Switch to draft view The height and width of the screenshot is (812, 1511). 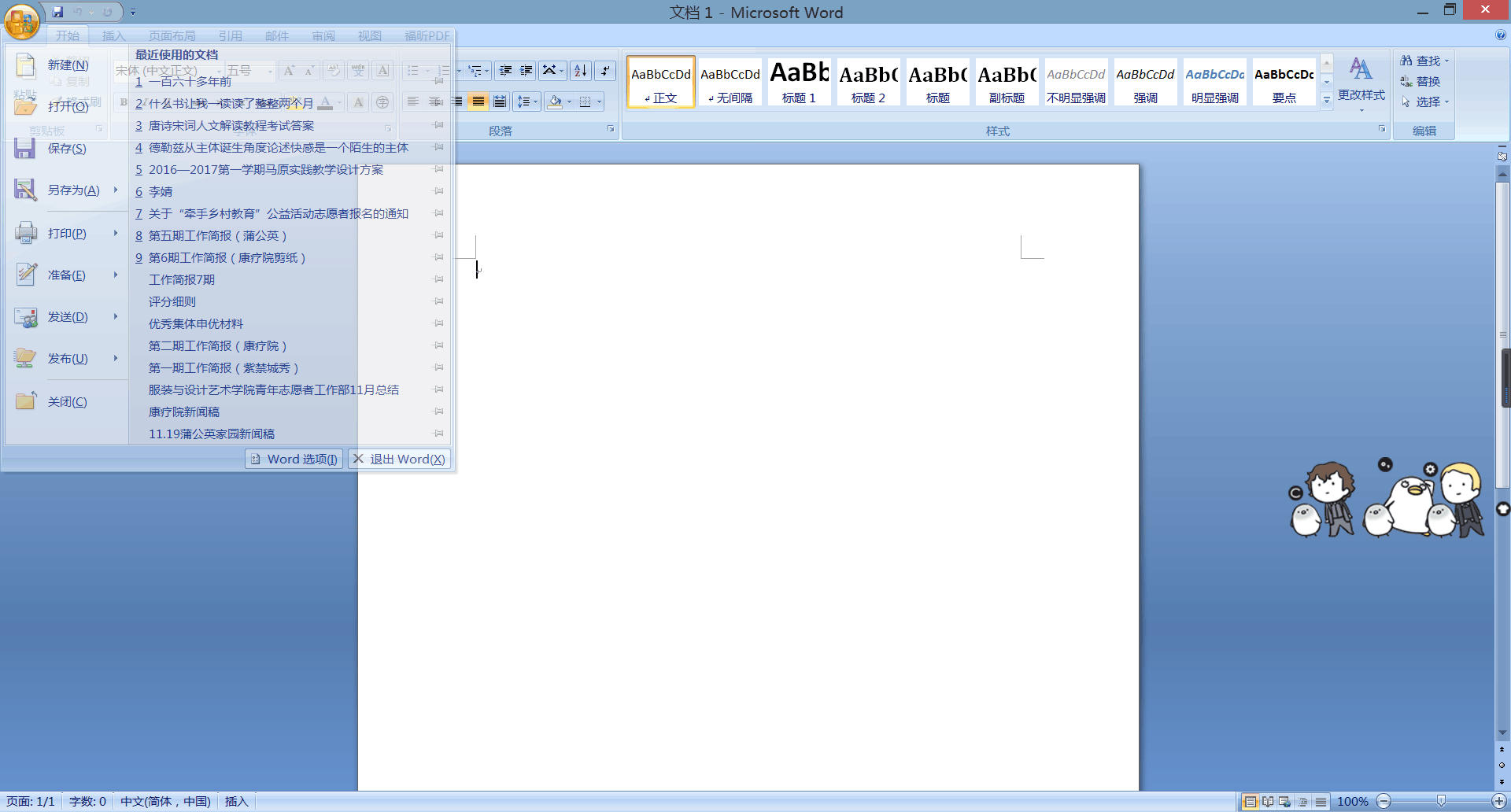click(1320, 801)
